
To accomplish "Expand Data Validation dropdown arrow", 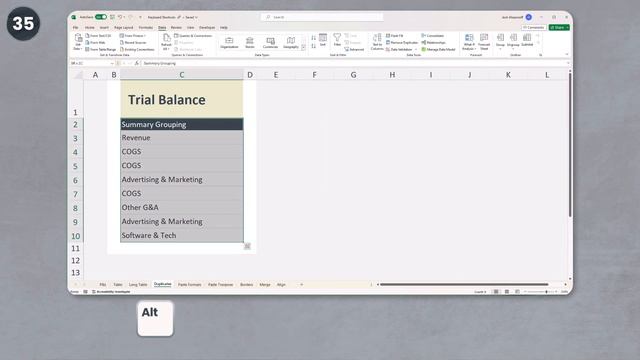I will (416, 49).
